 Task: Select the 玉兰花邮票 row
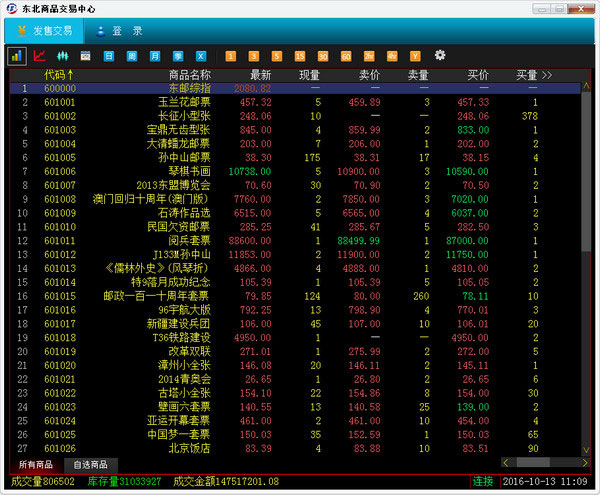[x=295, y=102]
